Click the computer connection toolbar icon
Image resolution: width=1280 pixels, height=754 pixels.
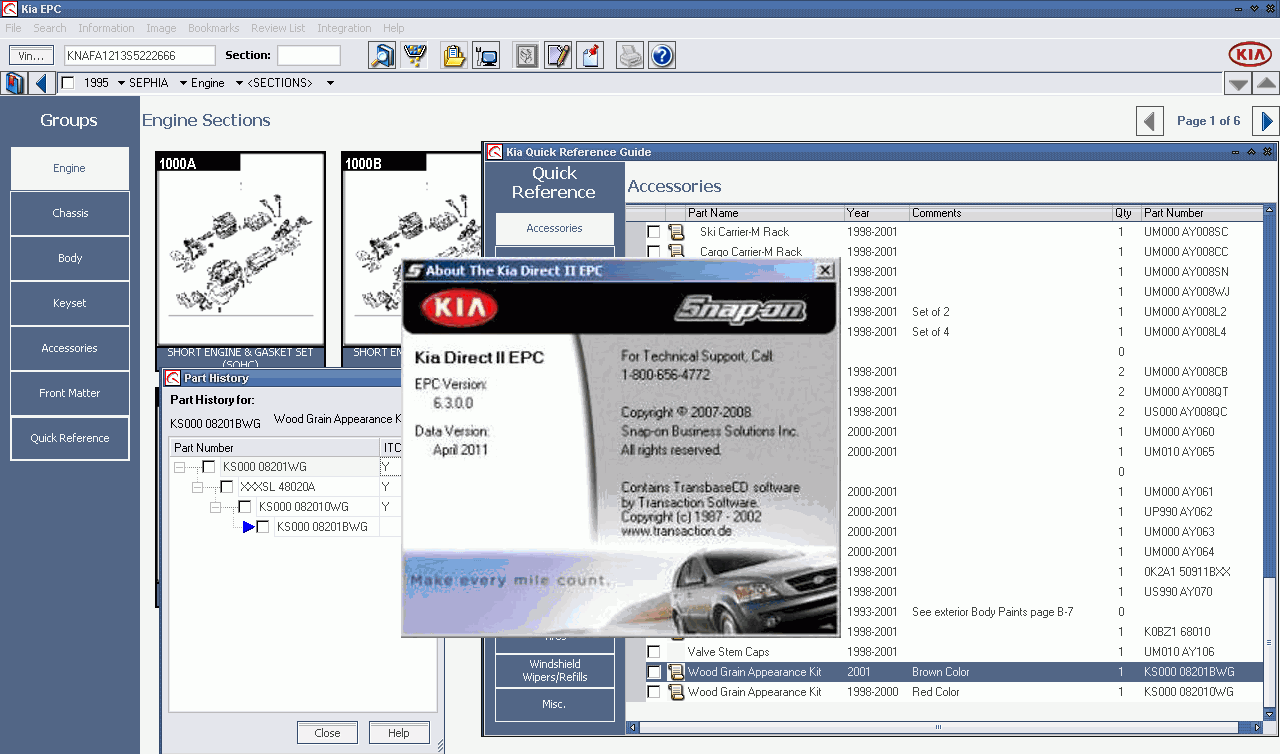pyautogui.click(x=487, y=55)
